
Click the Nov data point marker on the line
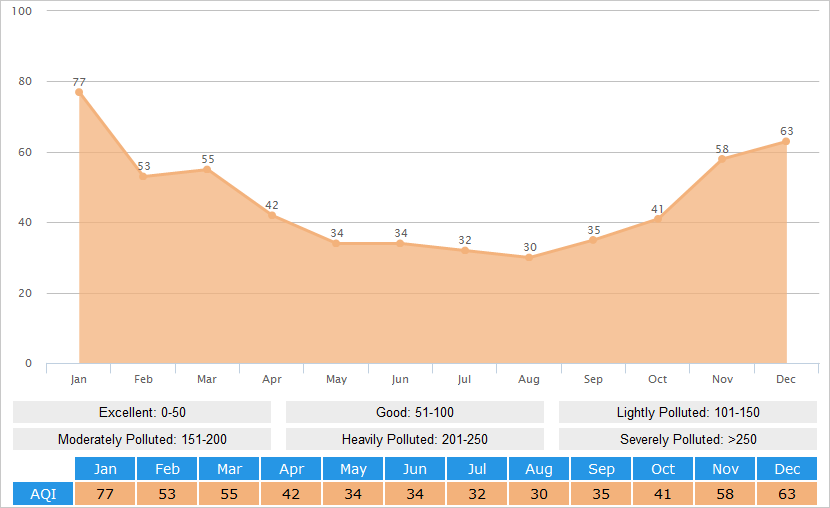coord(722,159)
